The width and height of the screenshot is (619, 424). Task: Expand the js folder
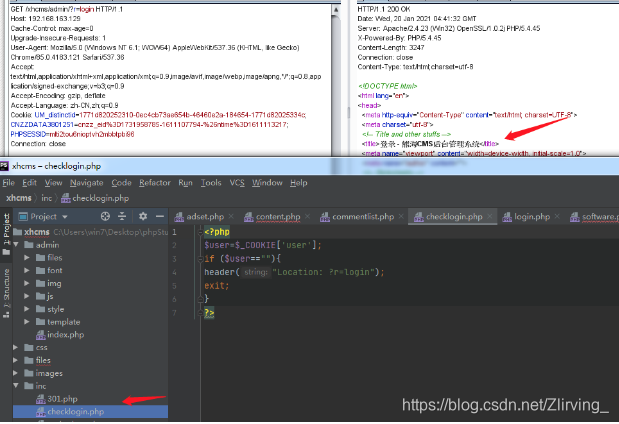point(27,296)
